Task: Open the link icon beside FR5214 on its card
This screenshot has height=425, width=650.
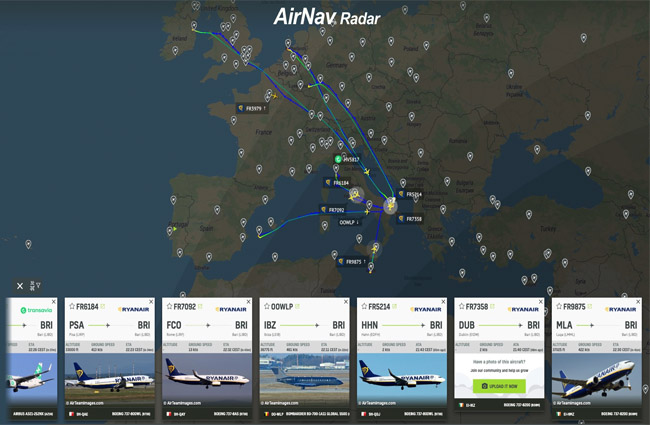Action: (395, 306)
